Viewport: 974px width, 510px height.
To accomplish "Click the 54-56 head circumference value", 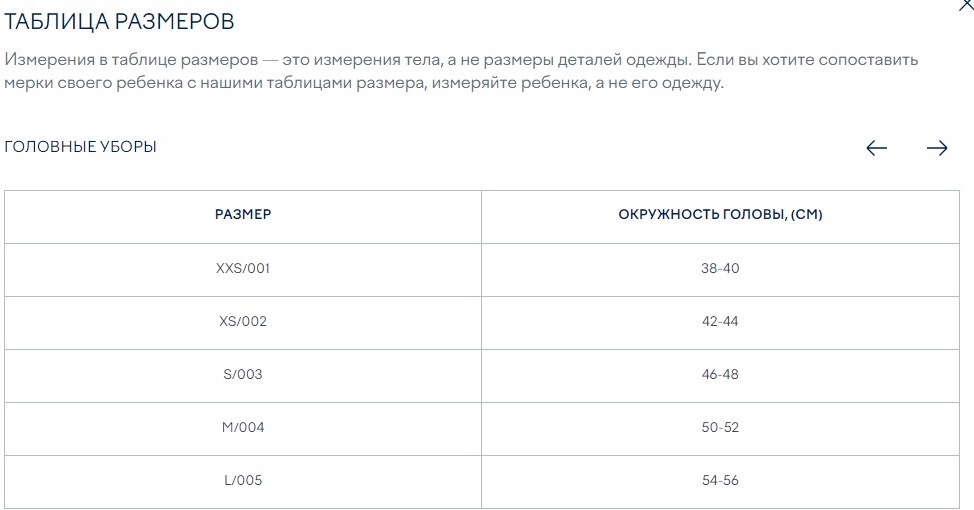I will tap(720, 480).
